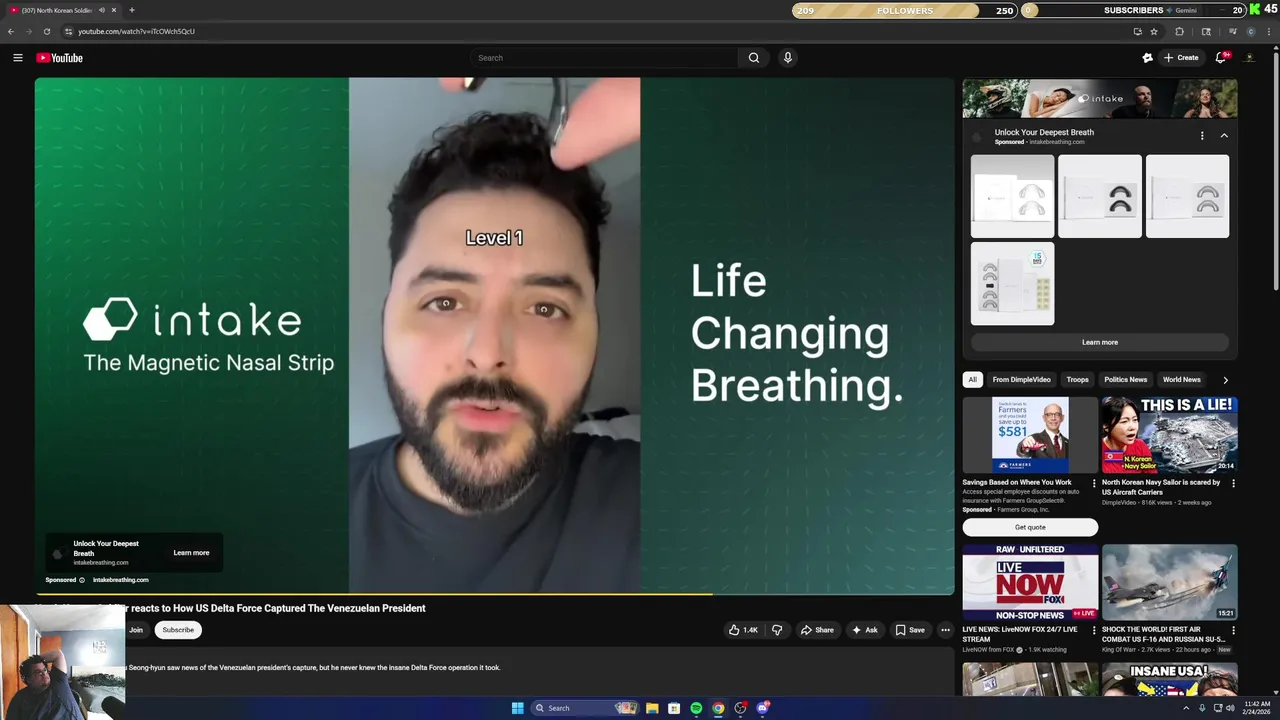Click the YouTube search input field
Image resolution: width=1280 pixels, height=720 pixels.
605,58
